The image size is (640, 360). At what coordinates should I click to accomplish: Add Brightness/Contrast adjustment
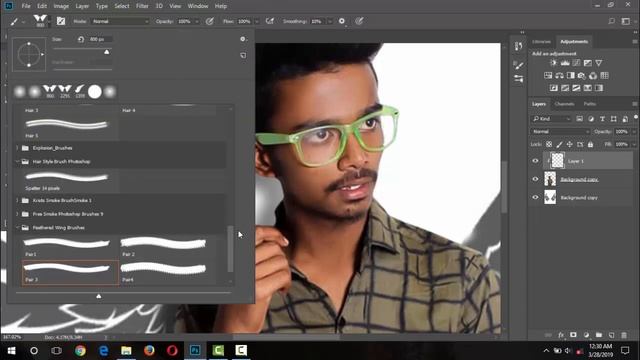click(554, 63)
